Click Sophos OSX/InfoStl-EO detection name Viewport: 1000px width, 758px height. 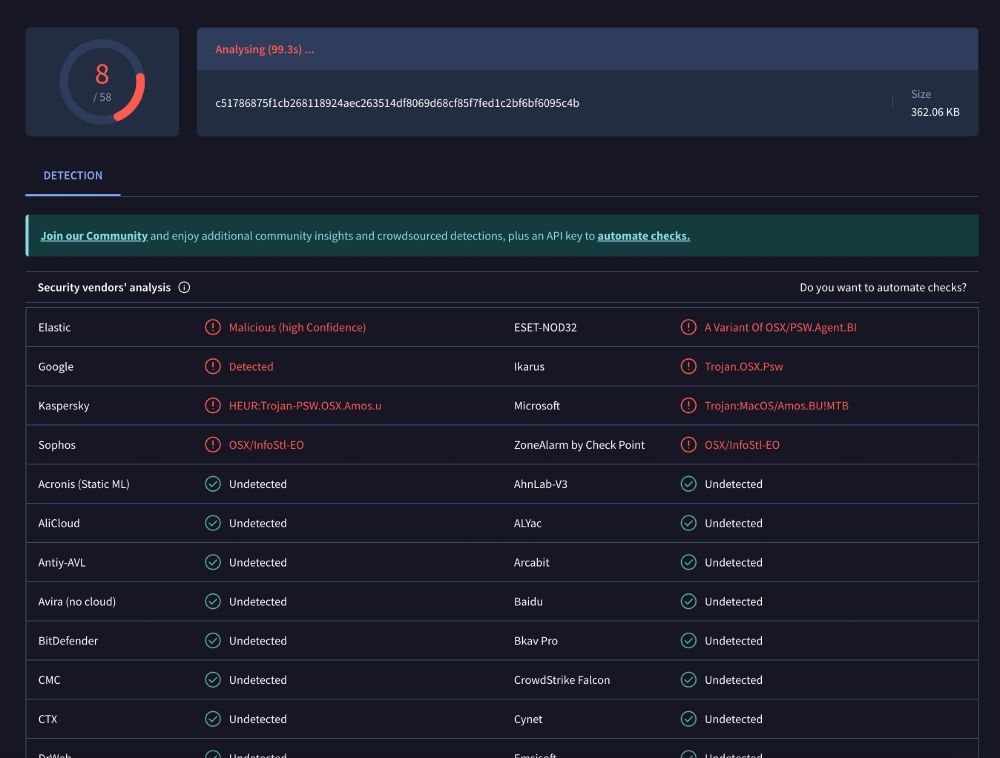(266, 445)
